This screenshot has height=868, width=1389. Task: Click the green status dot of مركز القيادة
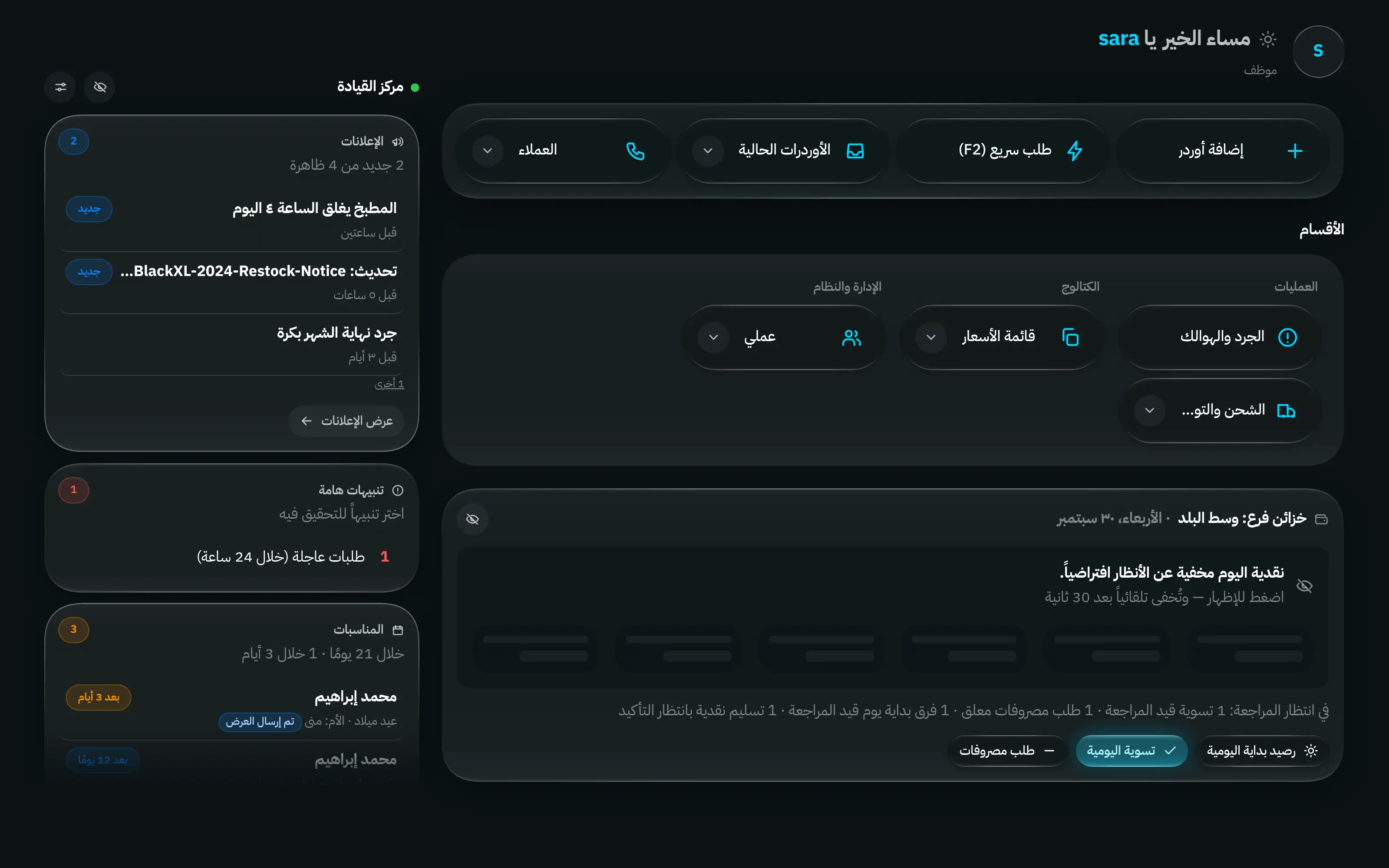pyautogui.click(x=415, y=88)
